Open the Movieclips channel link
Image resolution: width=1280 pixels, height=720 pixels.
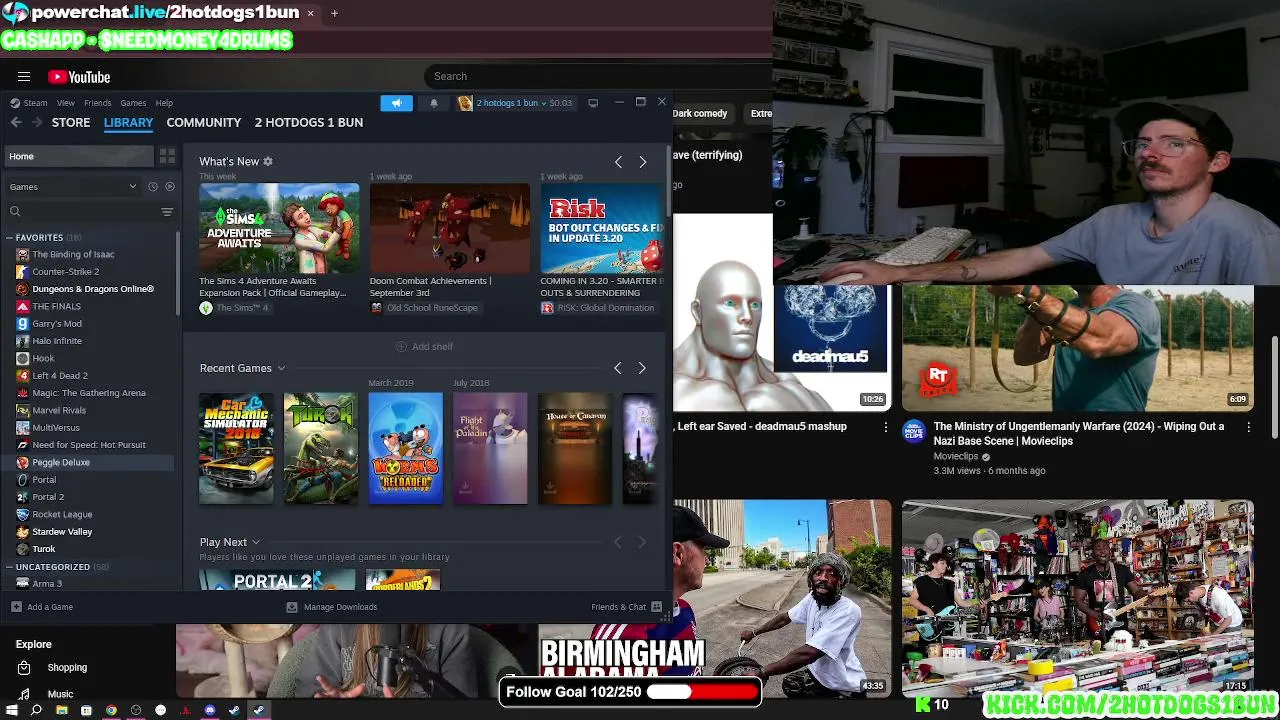[x=955, y=456]
